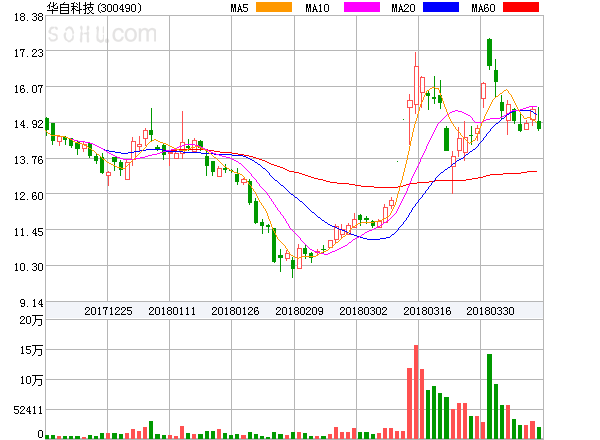Click the highest green candlestick near 17.5
The image size is (600, 440).
tap(489, 54)
